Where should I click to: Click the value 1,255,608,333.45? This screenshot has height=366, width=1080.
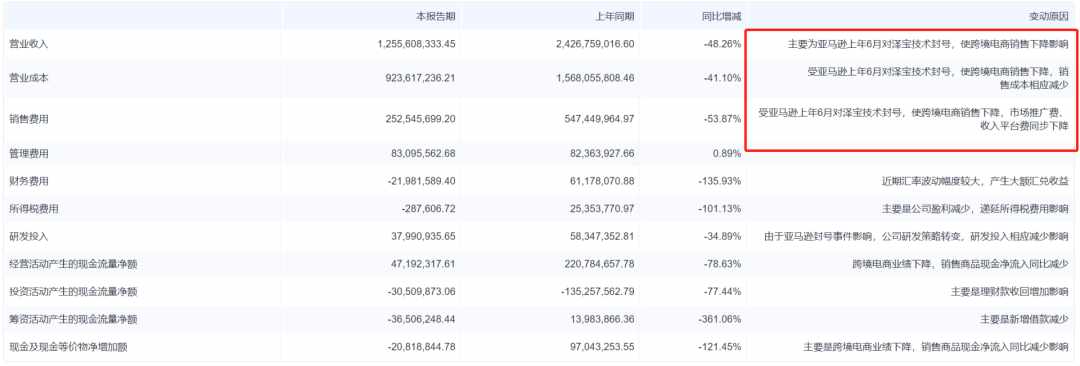[x=417, y=43]
